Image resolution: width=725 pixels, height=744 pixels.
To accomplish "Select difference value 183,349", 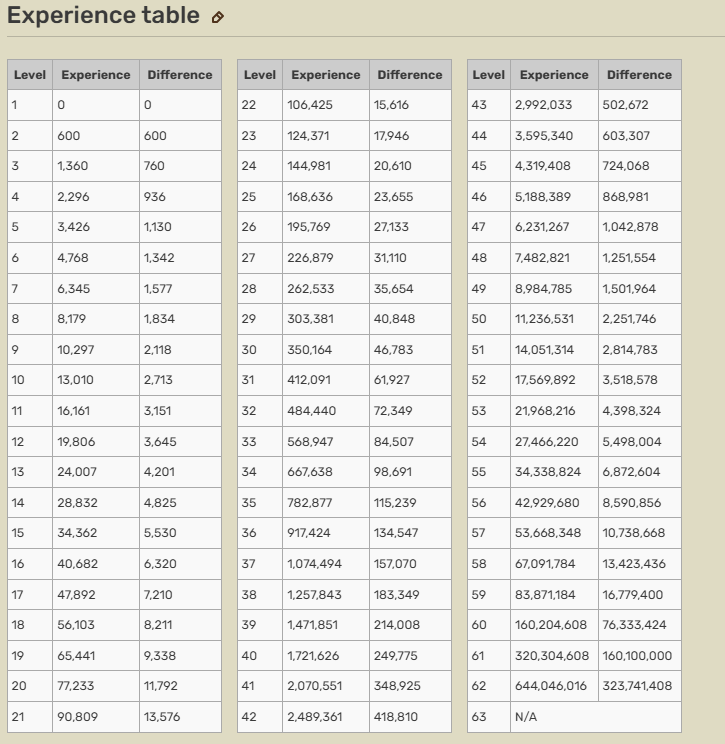I will tap(397, 595).
